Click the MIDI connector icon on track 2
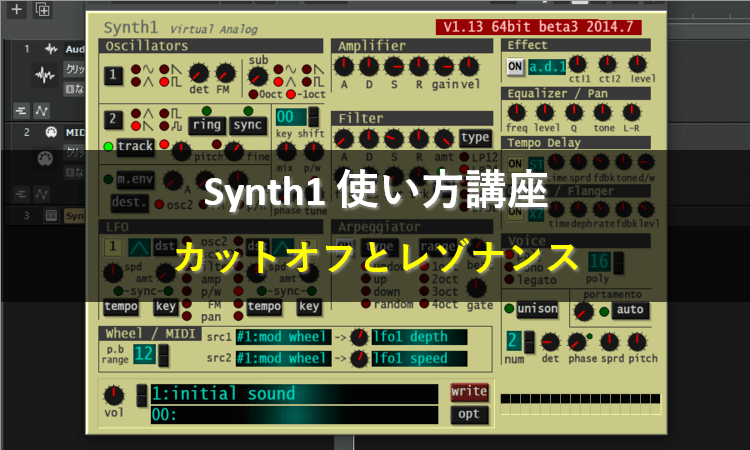Viewport: 750px width, 450px height. coord(44,158)
